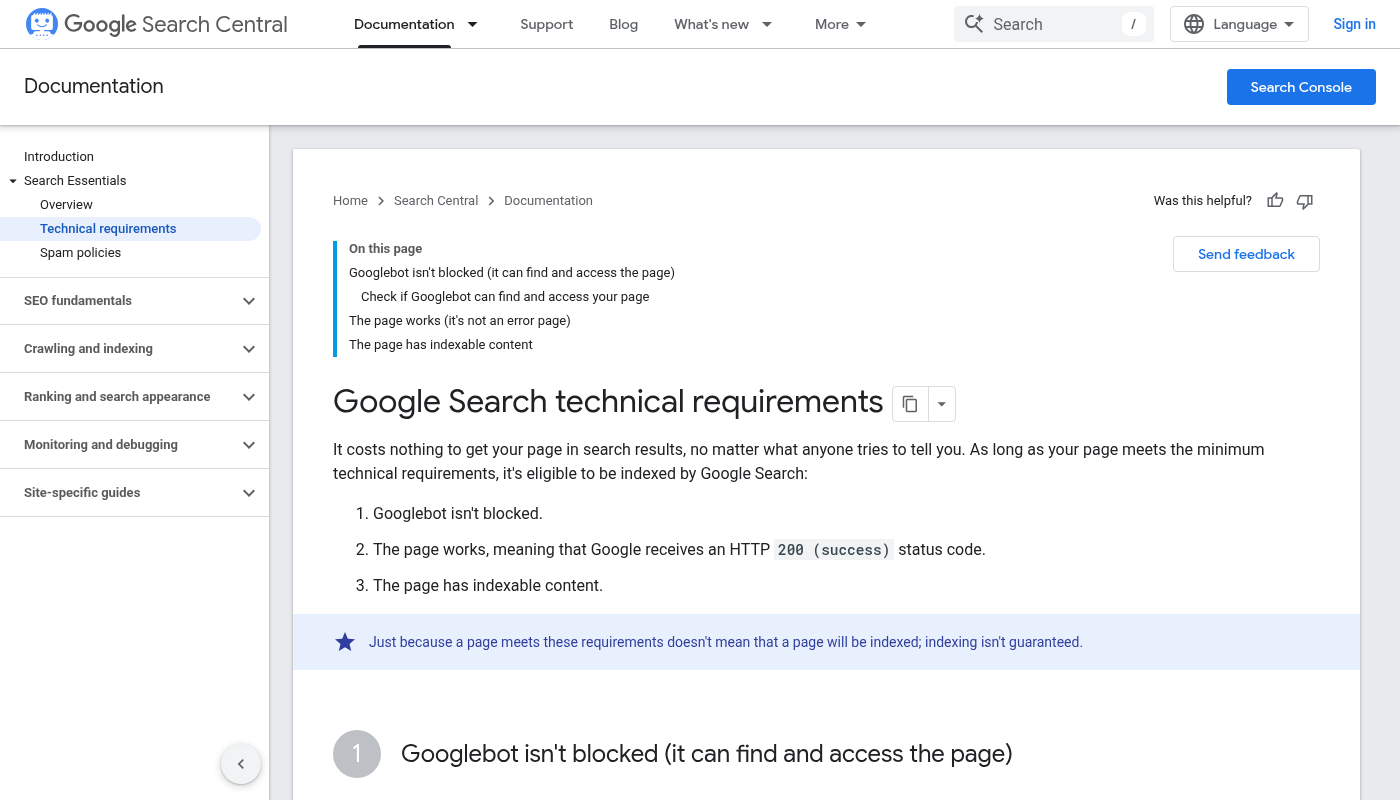Click the Search Central breadcrumb link
1400x800 pixels.
(436, 201)
